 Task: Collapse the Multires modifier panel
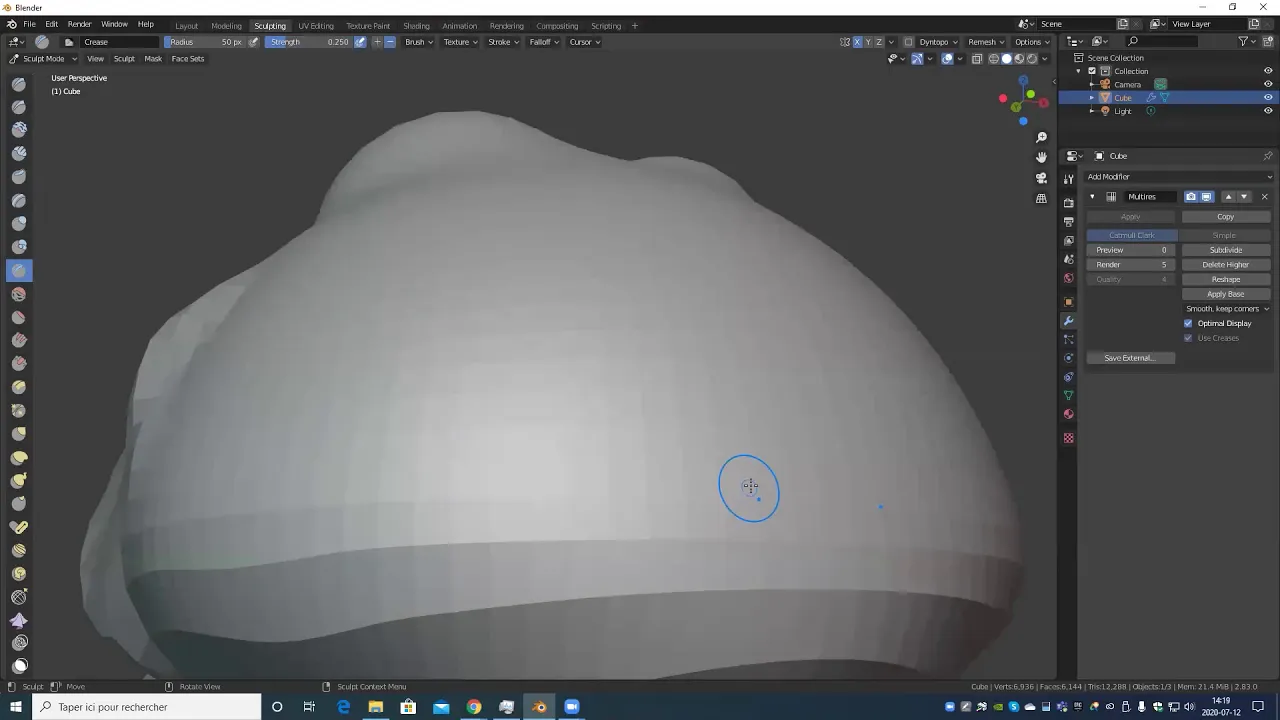point(1092,197)
